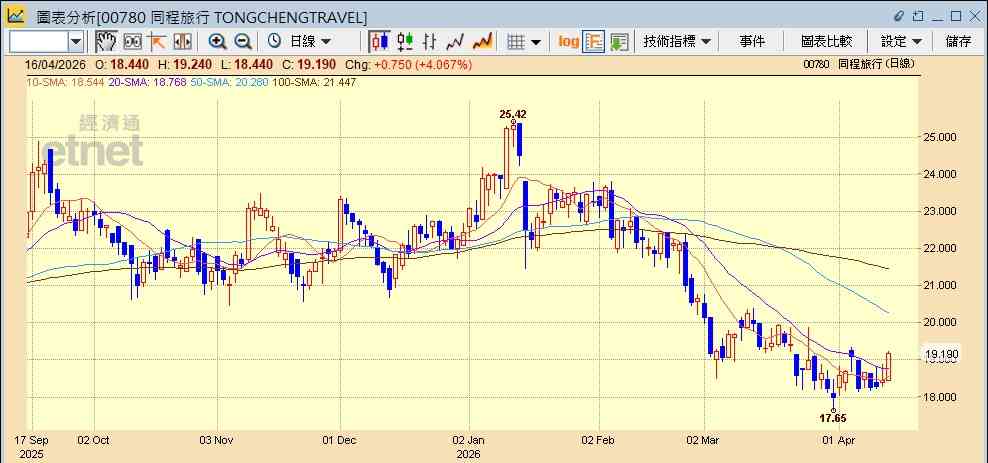
Task: Select the hand pan tool
Action: 106,42
